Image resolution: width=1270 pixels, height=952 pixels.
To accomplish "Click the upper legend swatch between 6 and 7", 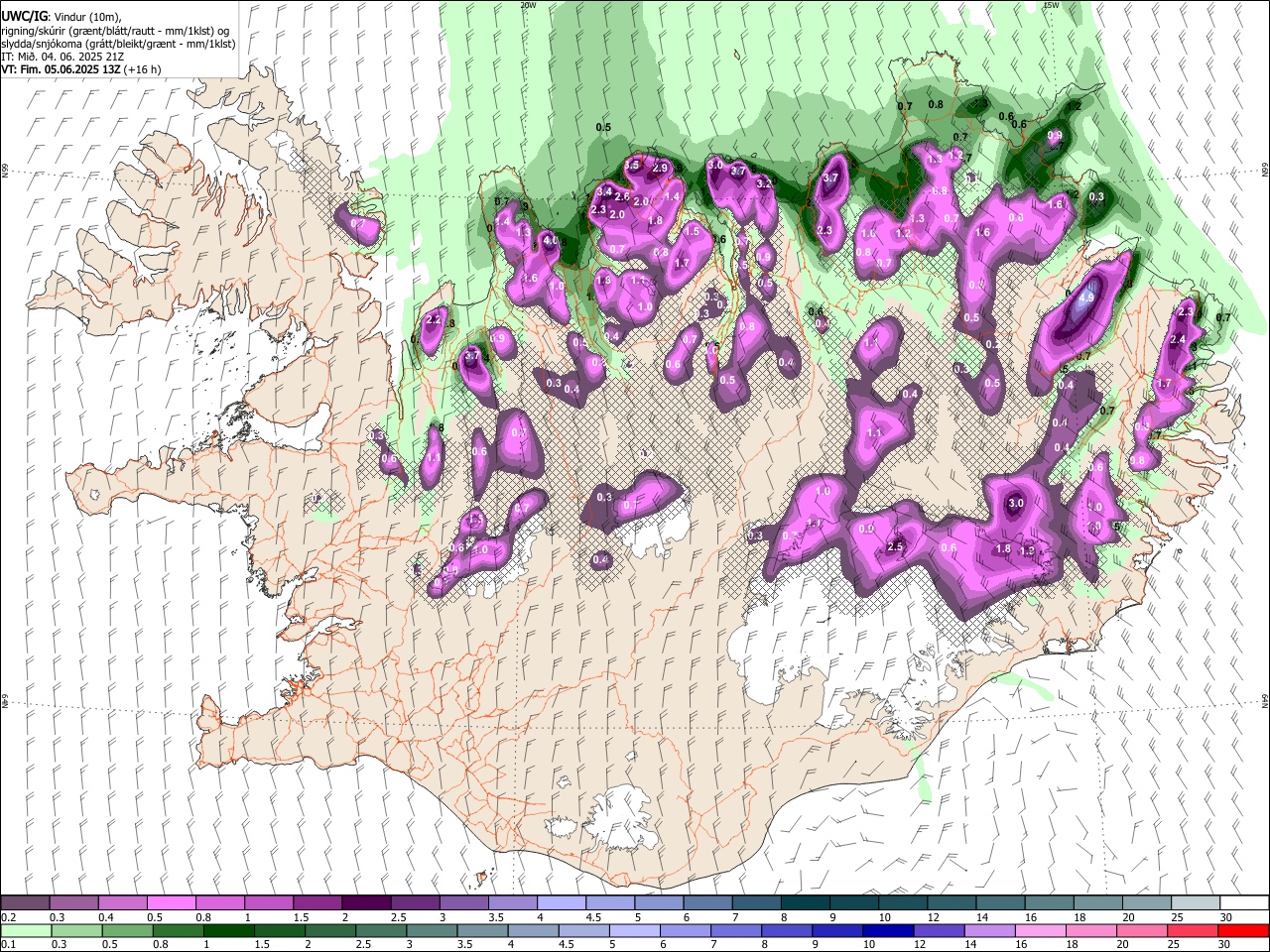I will (x=707, y=903).
